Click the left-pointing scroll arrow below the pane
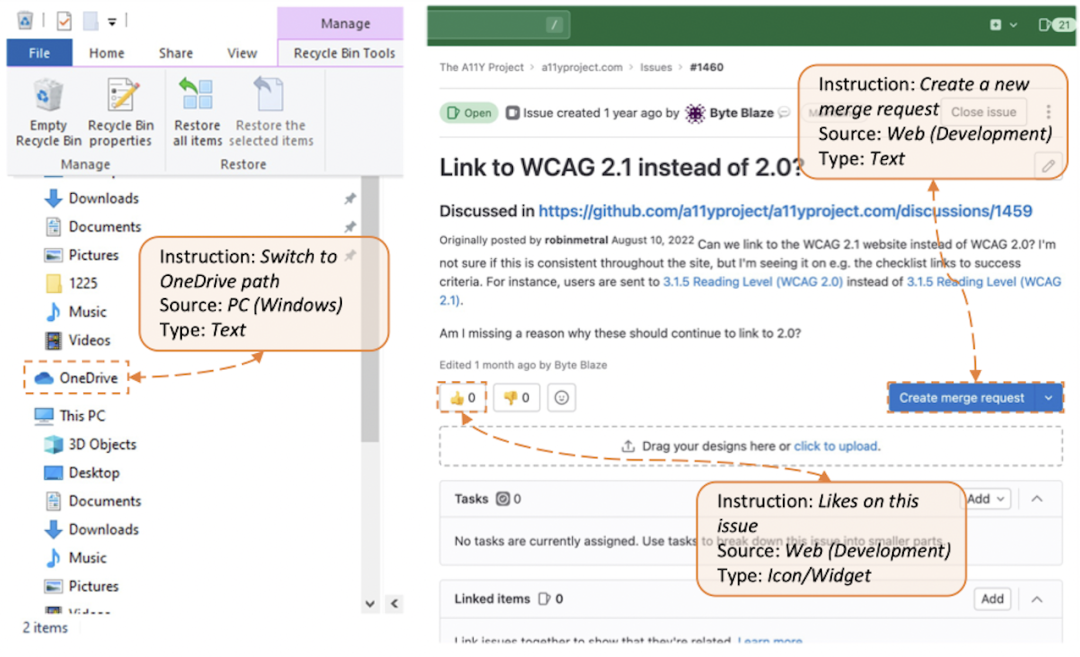Screen dimensions: 1080x657 tap(394, 604)
